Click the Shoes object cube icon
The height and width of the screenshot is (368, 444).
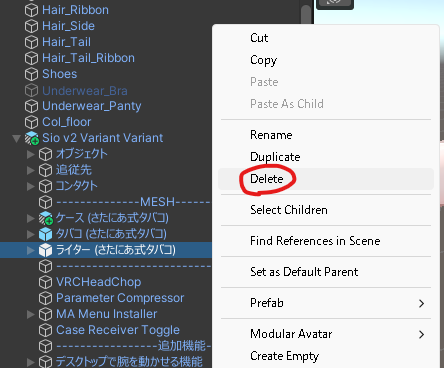click(32, 74)
